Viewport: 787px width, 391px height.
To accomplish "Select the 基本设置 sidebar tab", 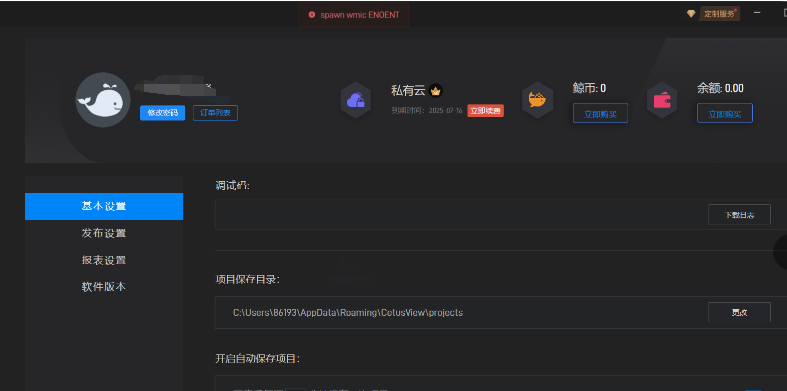I will tap(104, 206).
